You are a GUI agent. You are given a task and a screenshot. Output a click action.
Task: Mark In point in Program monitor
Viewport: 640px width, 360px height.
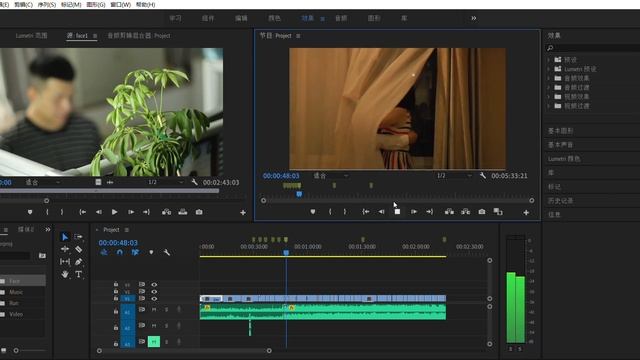point(330,211)
